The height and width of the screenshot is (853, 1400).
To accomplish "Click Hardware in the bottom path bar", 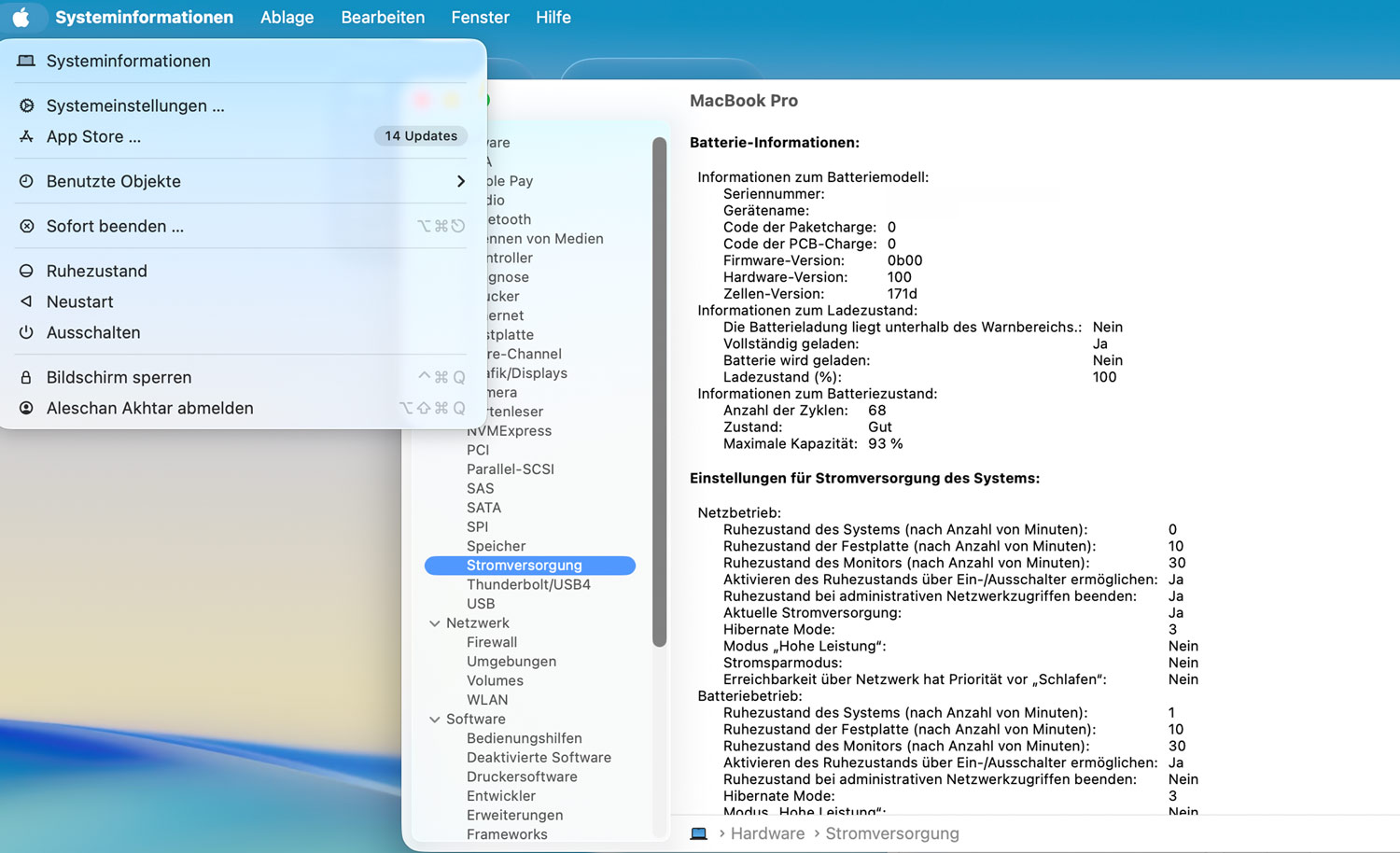I will [767, 833].
